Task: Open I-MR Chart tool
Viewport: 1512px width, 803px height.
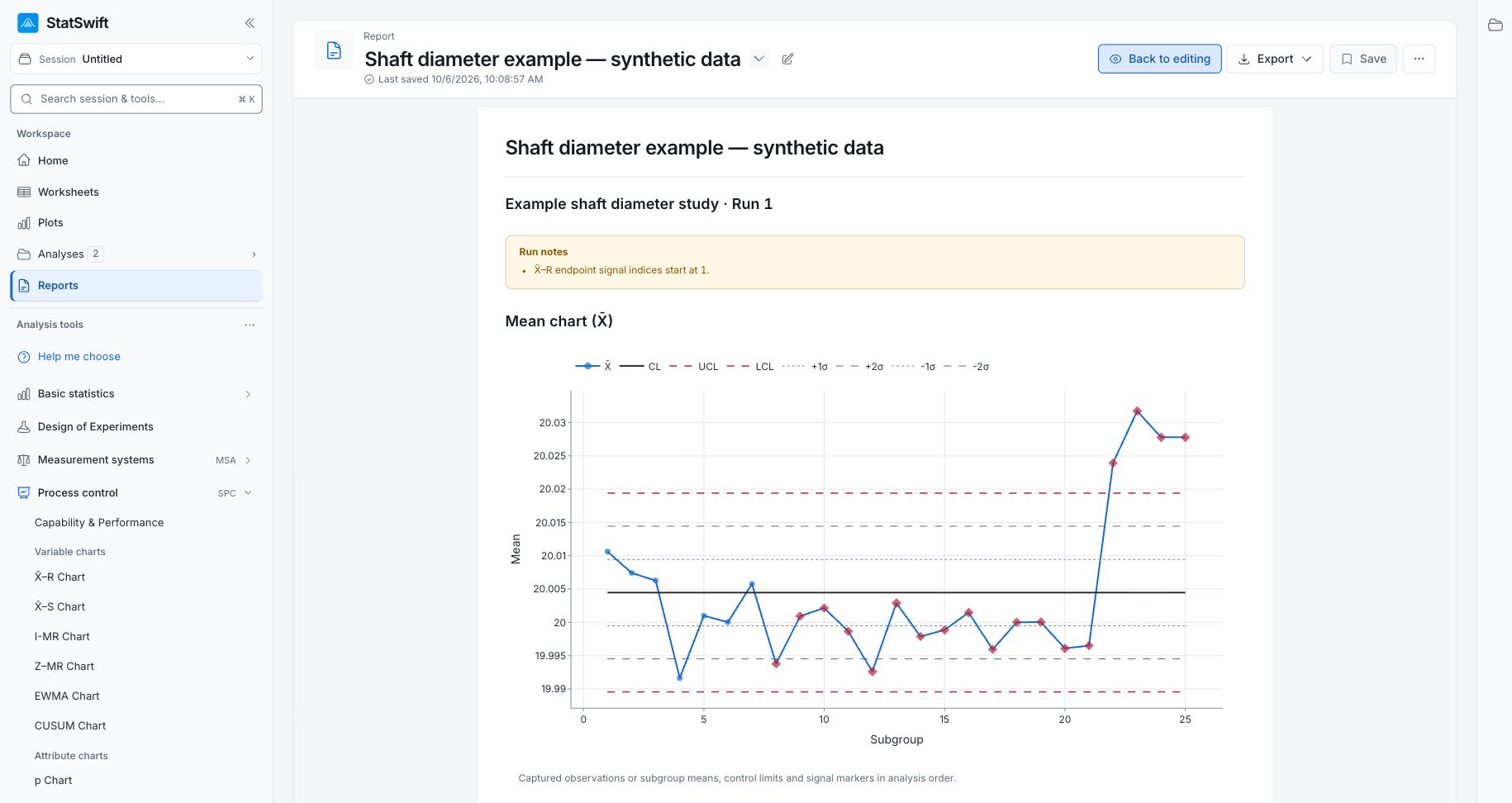Action: (62, 637)
